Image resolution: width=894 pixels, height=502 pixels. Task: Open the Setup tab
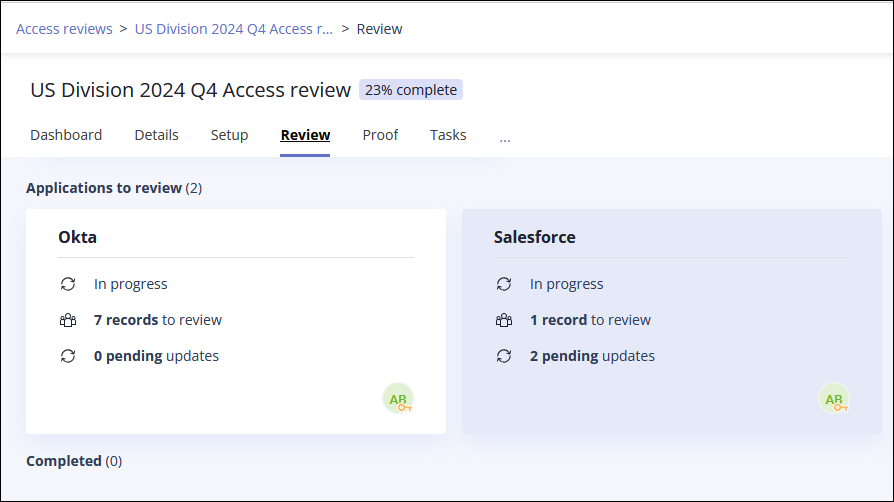coord(229,135)
